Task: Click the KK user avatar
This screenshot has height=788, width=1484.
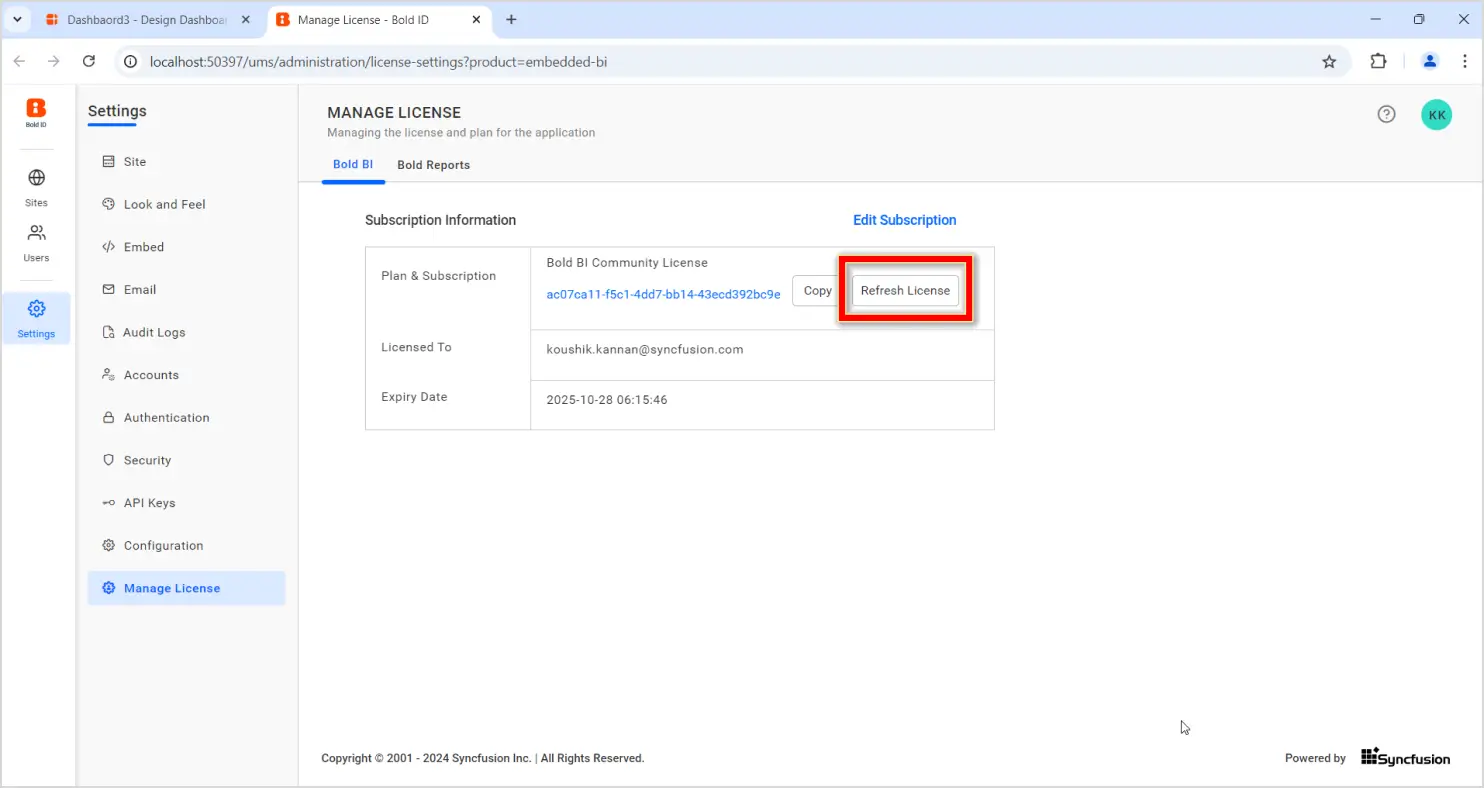Action: [1436, 115]
